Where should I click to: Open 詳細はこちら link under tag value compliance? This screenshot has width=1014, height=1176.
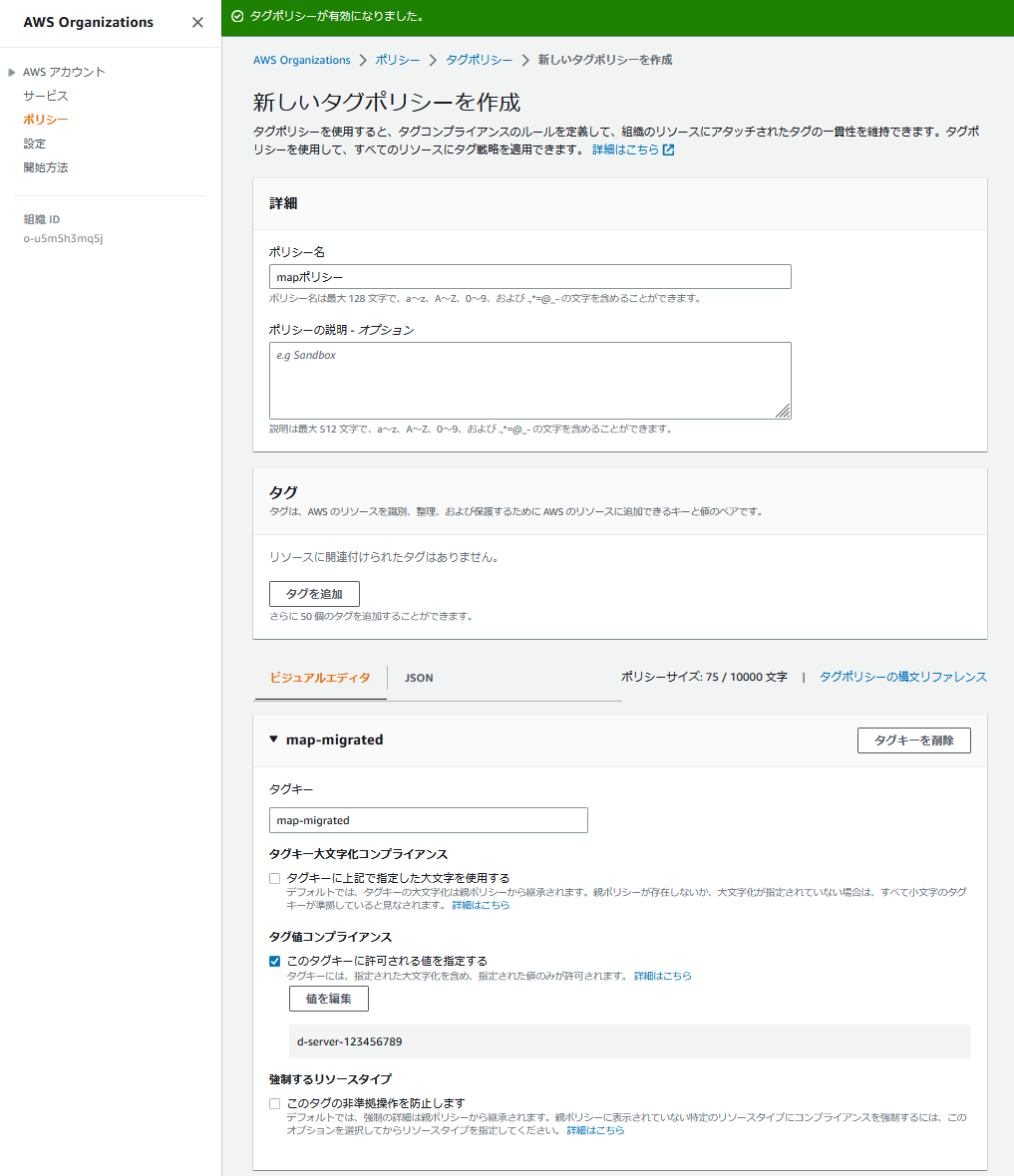tap(663, 976)
